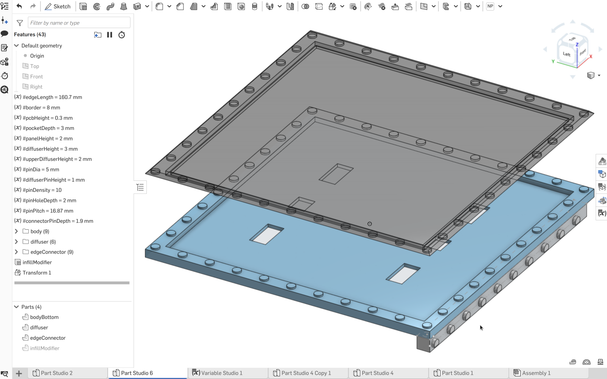Select the Thicken tool

[137, 6]
